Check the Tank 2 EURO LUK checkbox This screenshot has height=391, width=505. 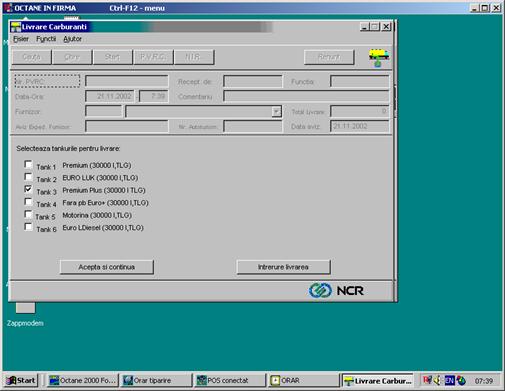(x=28, y=177)
